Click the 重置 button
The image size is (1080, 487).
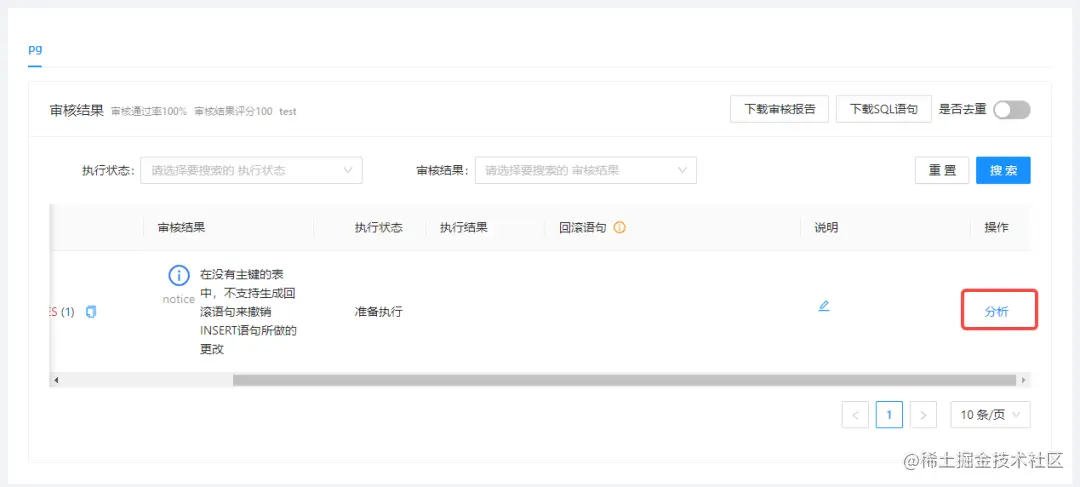pos(942,171)
